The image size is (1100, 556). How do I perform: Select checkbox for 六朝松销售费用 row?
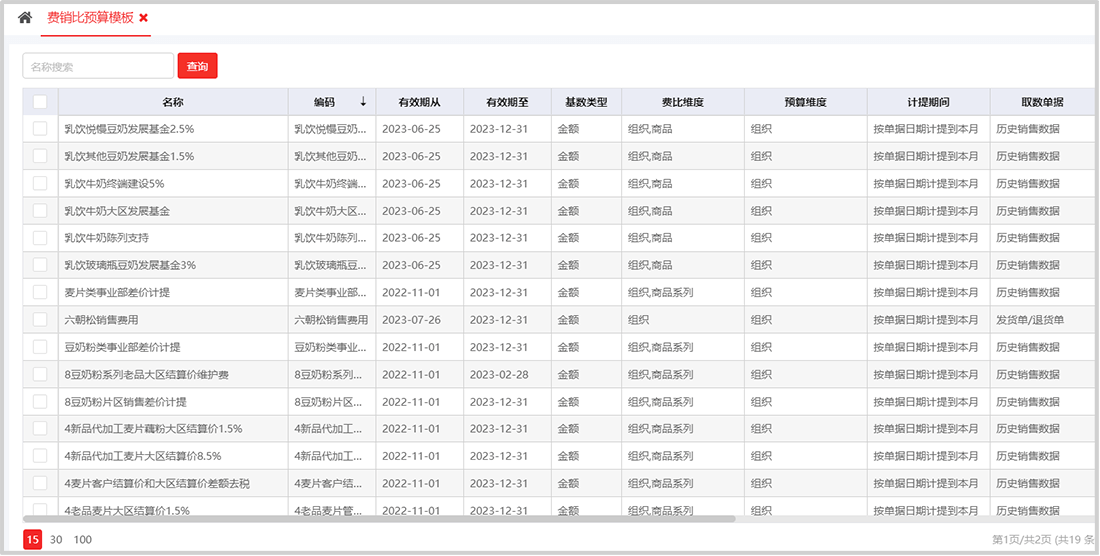point(40,320)
